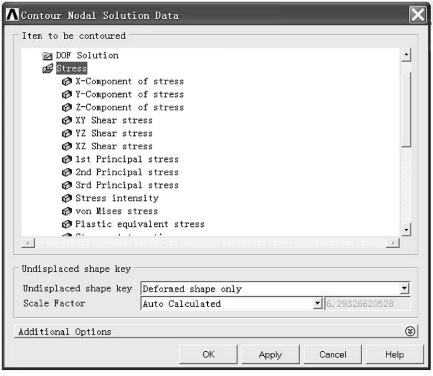Screen dimensions: 433x376
Task: Choose Z-Component of stress
Action: point(130,108)
